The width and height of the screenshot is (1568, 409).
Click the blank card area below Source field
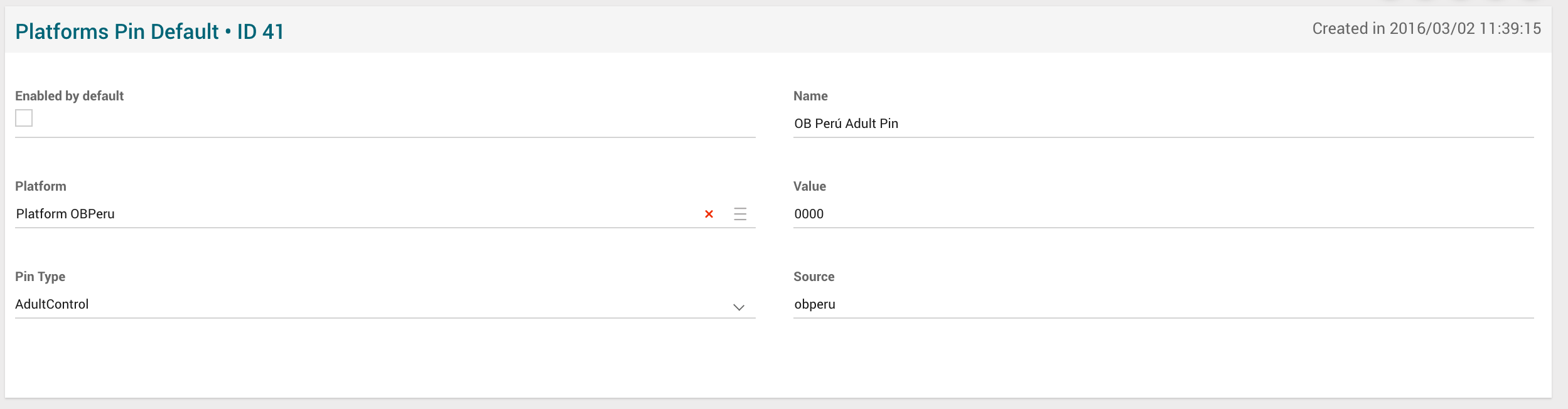tap(1161, 361)
